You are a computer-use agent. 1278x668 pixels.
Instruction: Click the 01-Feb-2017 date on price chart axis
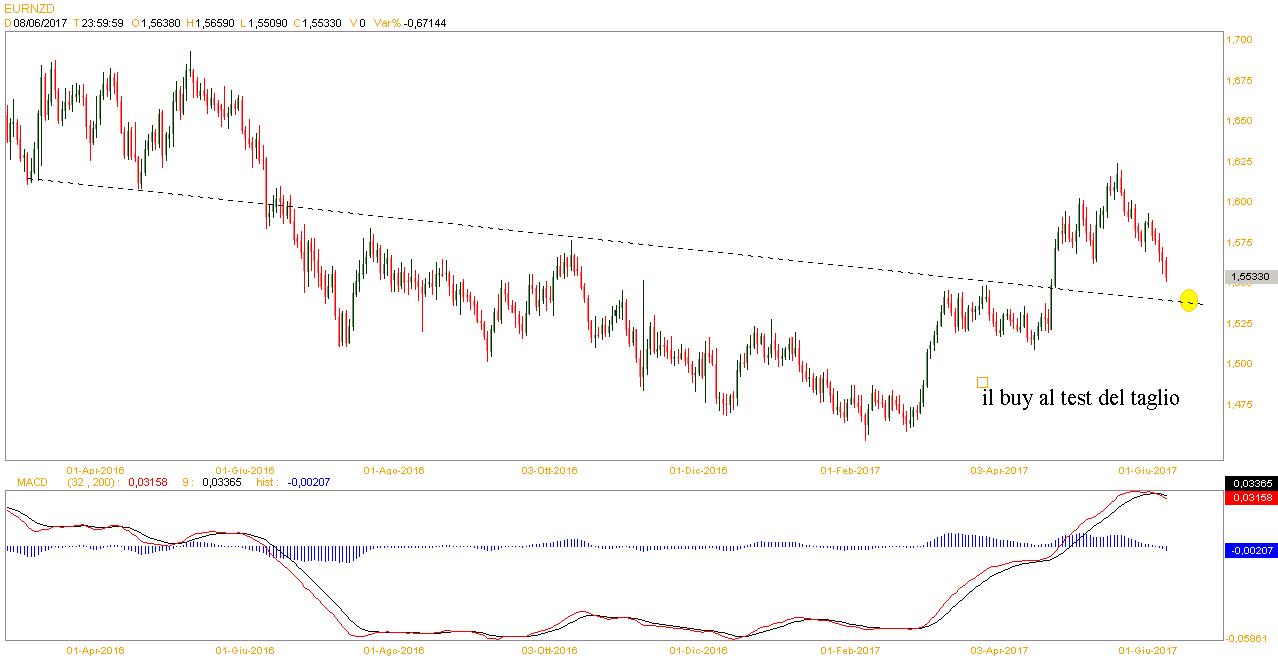(849, 469)
